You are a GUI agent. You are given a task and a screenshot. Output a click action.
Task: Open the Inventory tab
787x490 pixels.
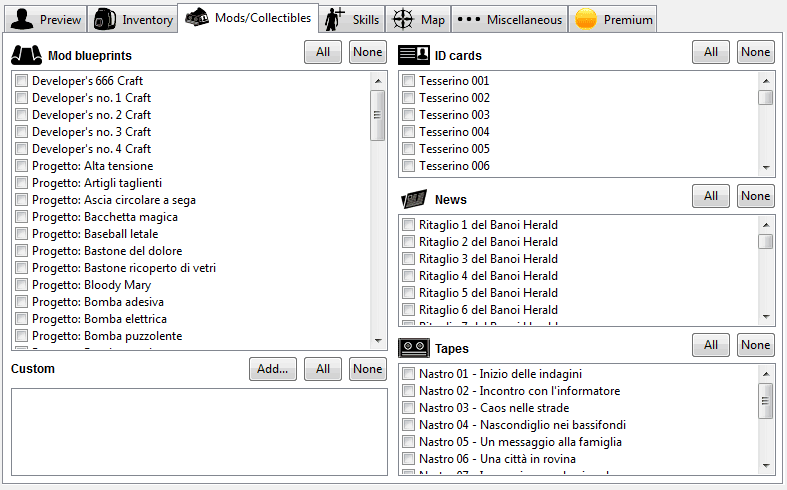(131, 19)
